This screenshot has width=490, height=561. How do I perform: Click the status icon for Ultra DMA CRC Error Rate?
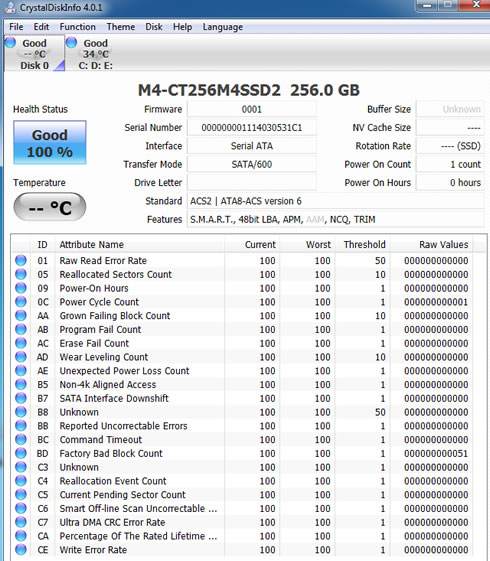[21, 522]
